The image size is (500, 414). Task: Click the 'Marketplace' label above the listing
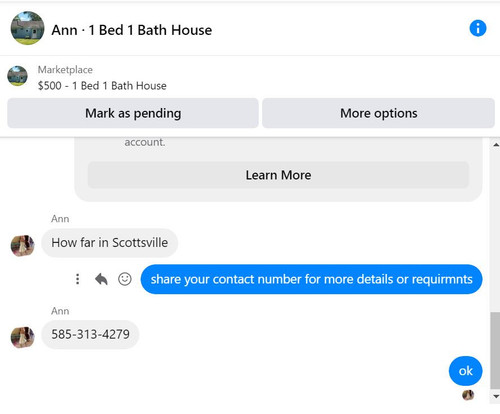point(65,70)
